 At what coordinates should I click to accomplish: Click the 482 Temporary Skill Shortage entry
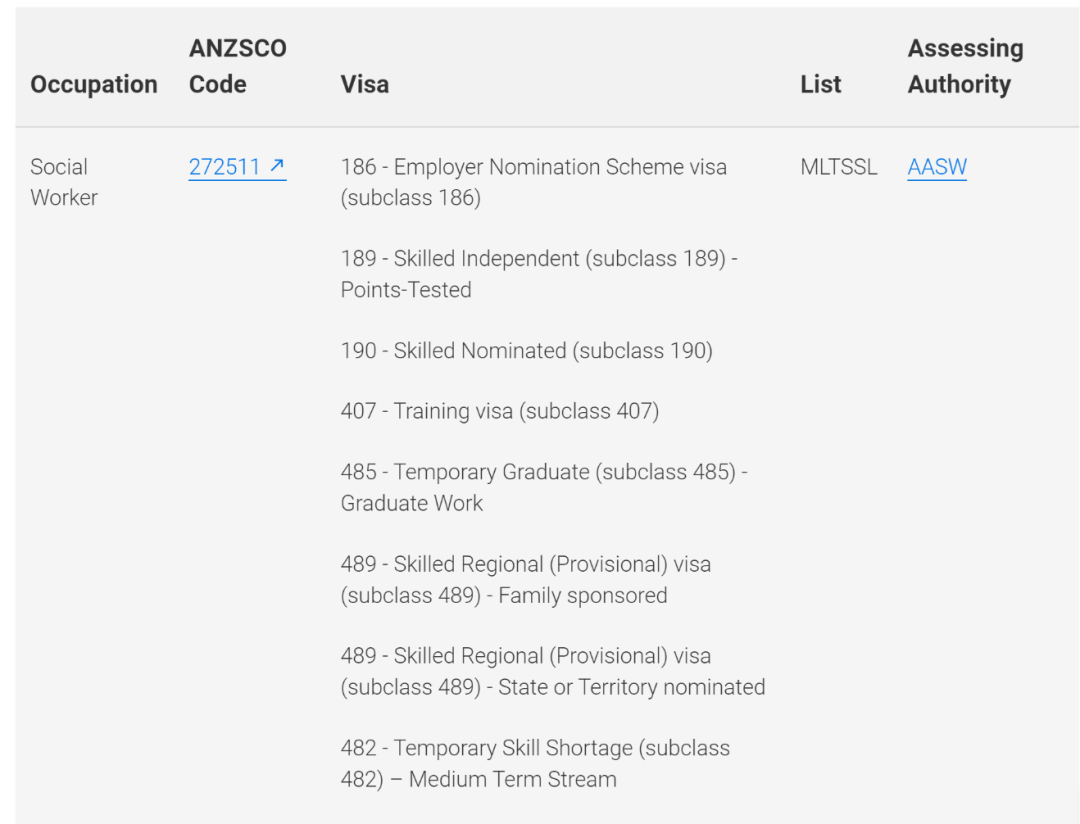[x=535, y=763]
